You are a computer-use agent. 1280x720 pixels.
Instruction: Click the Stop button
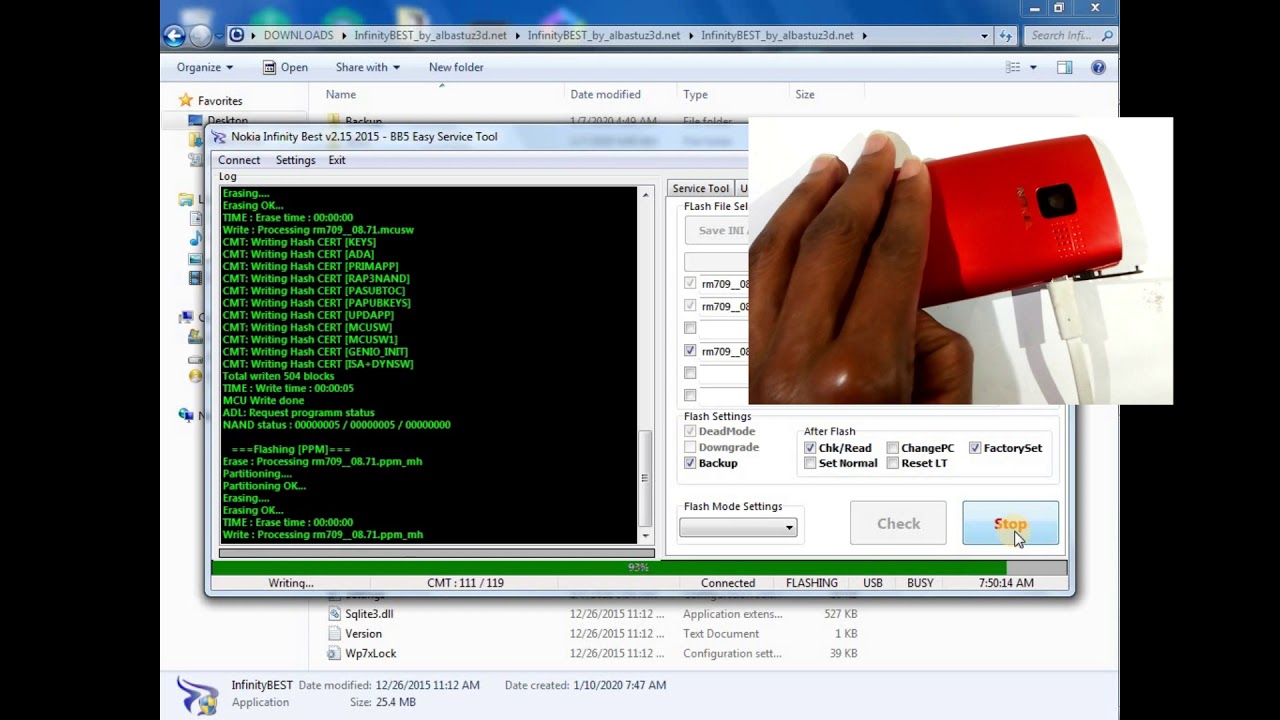[1010, 524]
